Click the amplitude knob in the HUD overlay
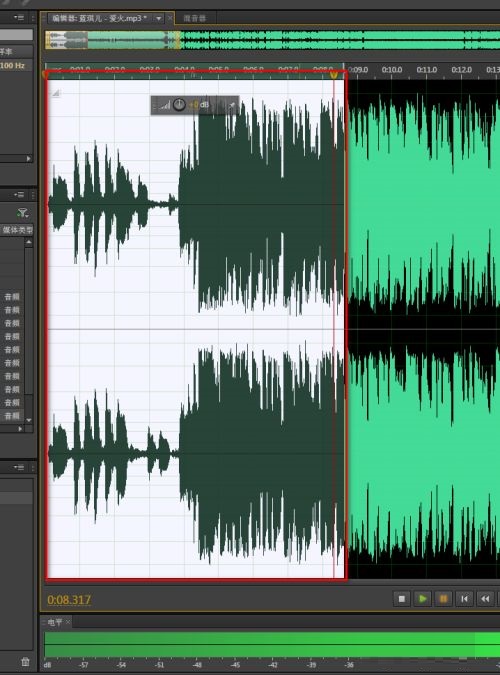The width and height of the screenshot is (500, 675). coord(179,105)
